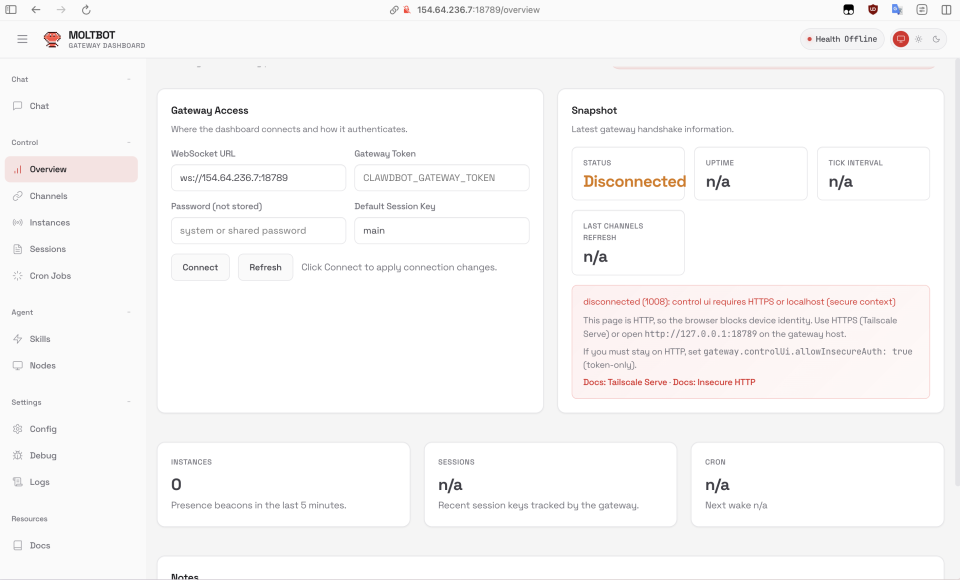
Task: Click the Health Offline status pill
Action: click(x=842, y=39)
